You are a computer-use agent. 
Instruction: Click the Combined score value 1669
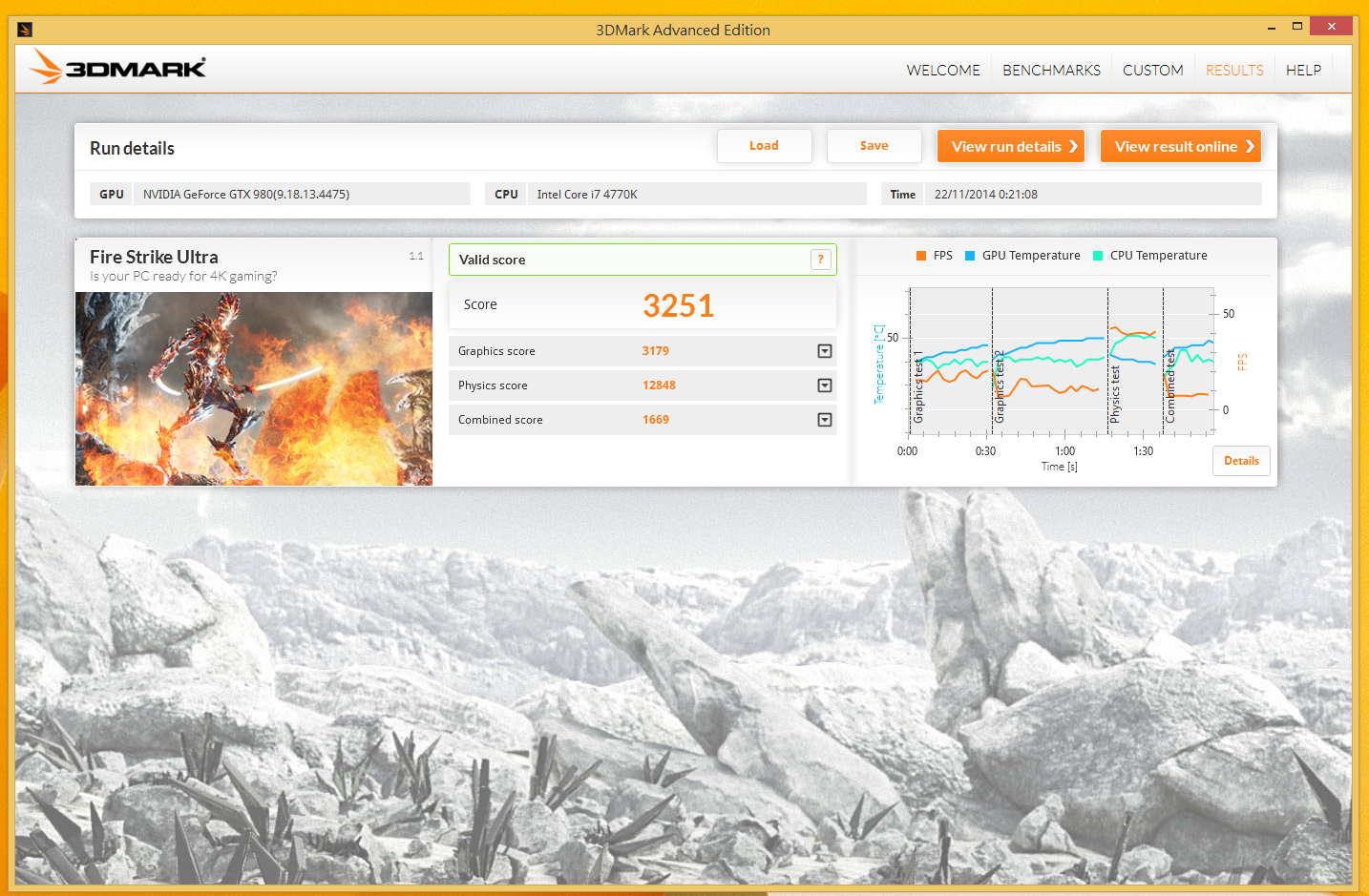click(x=656, y=420)
